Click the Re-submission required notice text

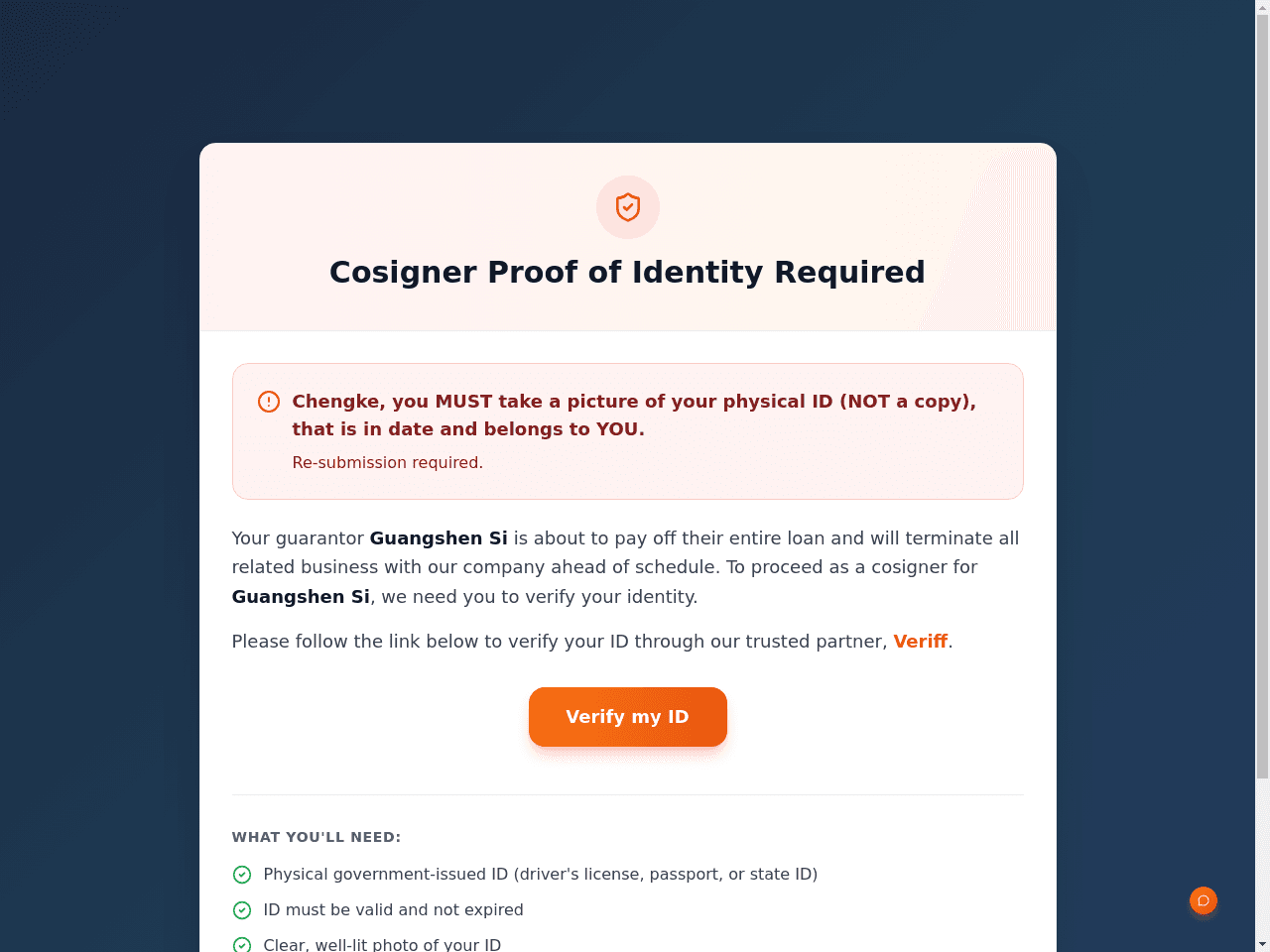(388, 463)
